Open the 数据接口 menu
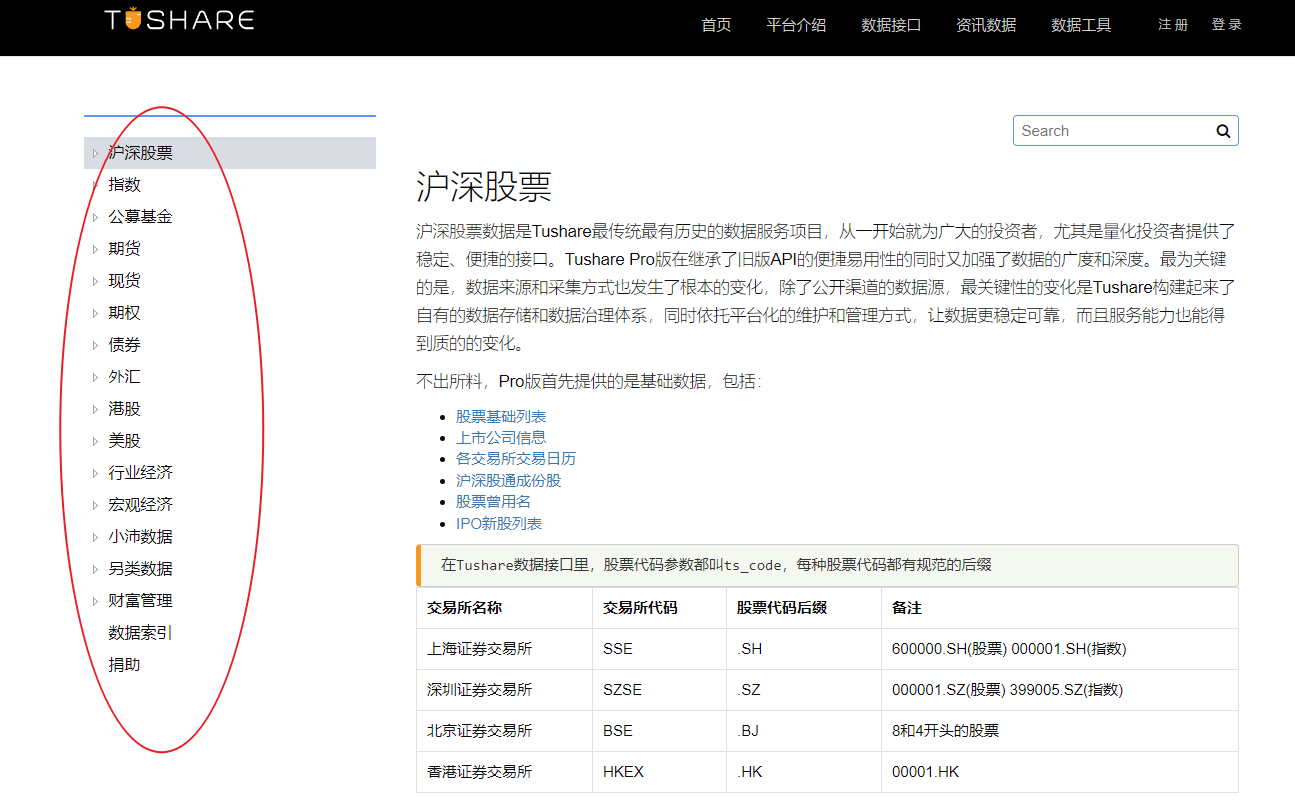Image resolution: width=1295 pixels, height=802 pixels. [891, 25]
